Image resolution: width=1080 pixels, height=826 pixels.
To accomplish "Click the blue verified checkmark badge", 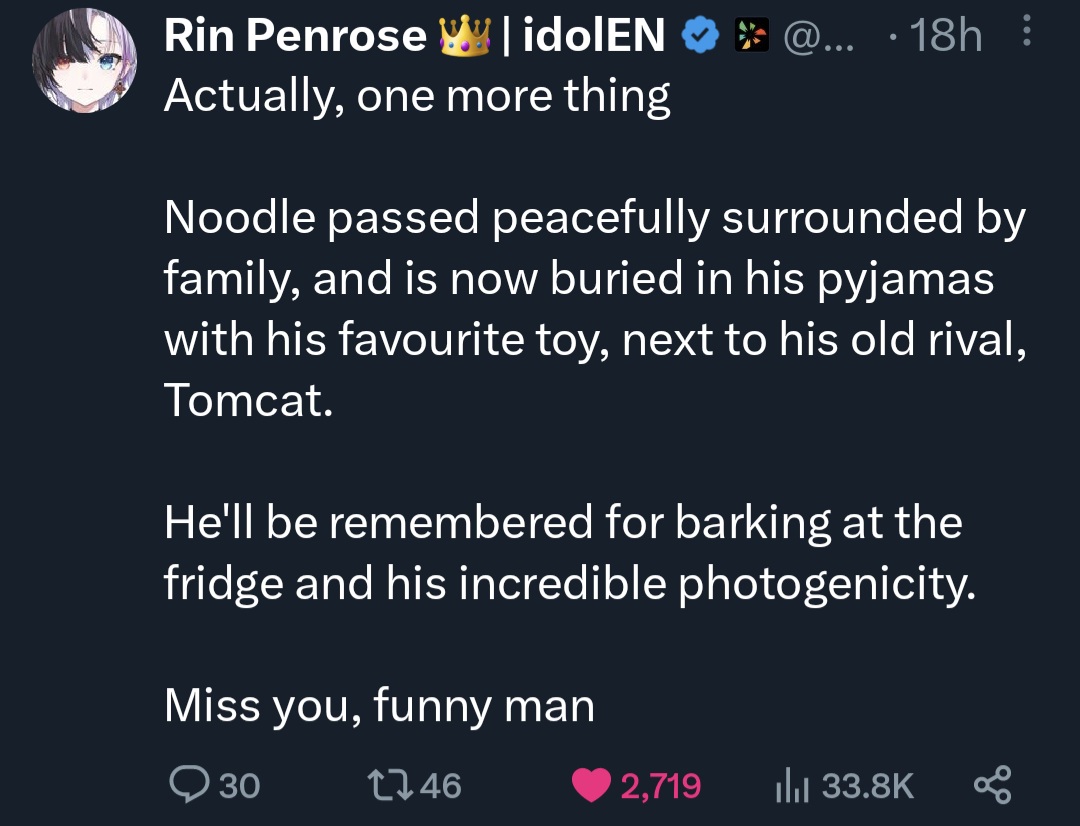I will coord(700,36).
